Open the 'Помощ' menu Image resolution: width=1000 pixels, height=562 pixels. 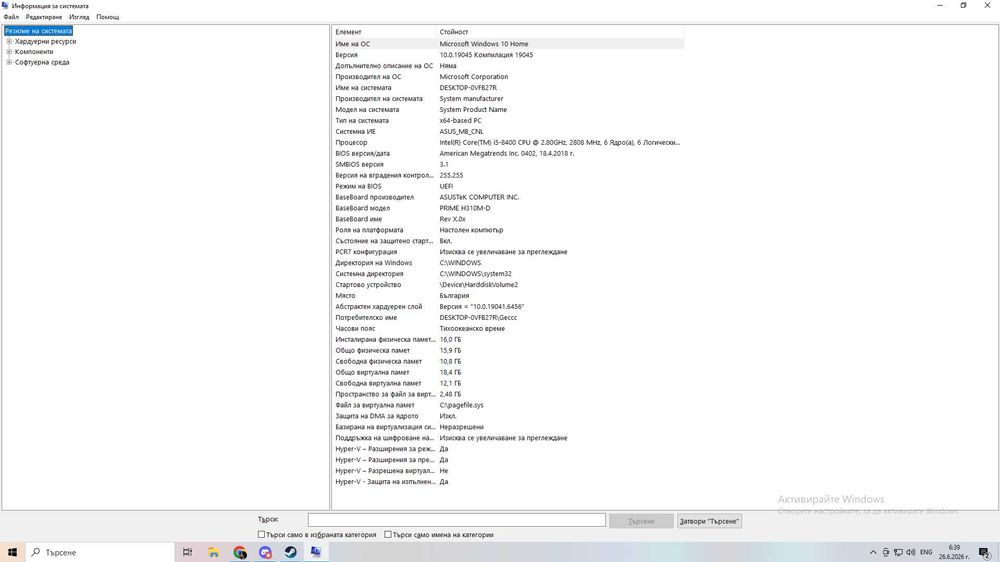[x=108, y=17]
